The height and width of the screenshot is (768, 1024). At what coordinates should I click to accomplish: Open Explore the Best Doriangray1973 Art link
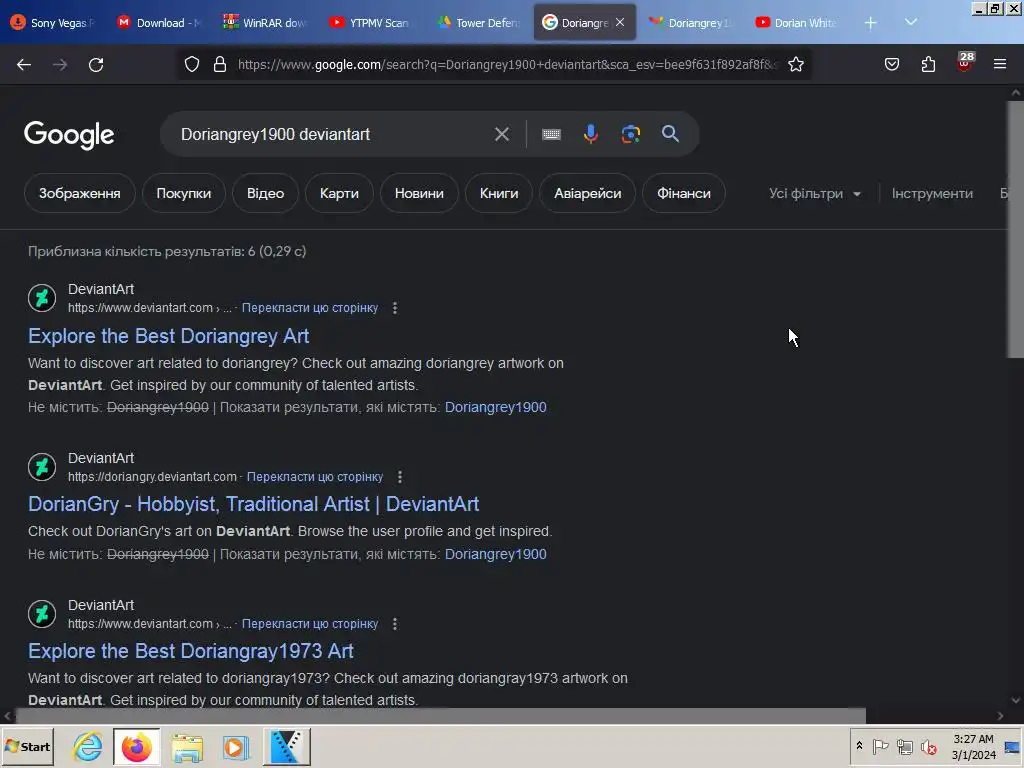191,651
